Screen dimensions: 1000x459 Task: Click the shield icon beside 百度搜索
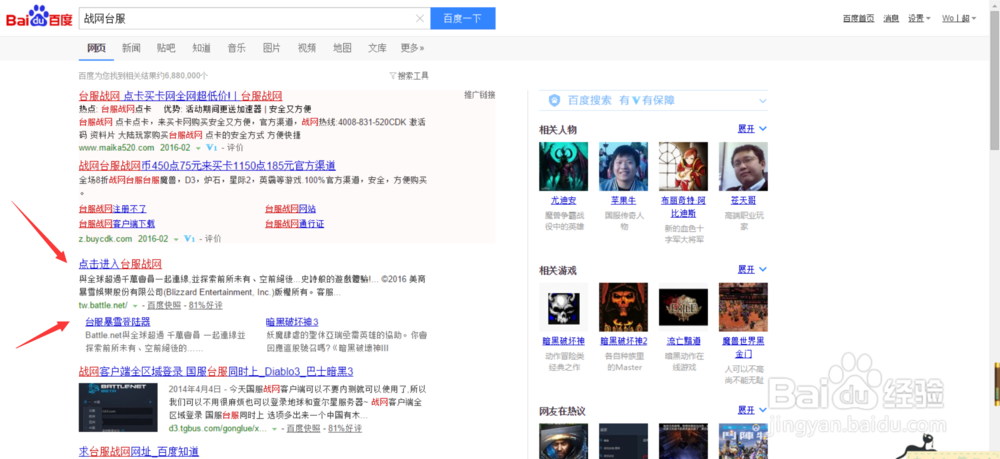(x=555, y=100)
